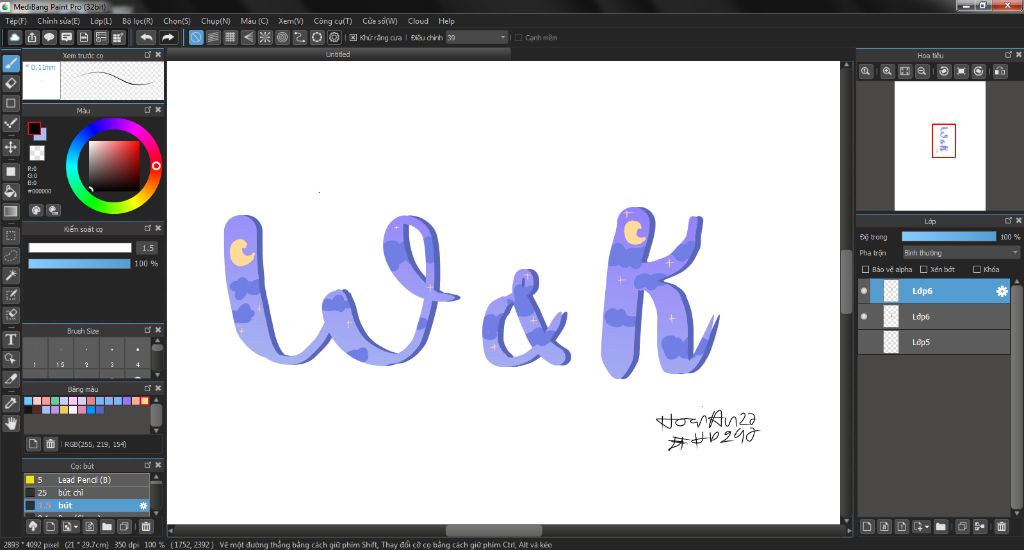
Task: Pick the Gradient tool
Action: point(10,211)
